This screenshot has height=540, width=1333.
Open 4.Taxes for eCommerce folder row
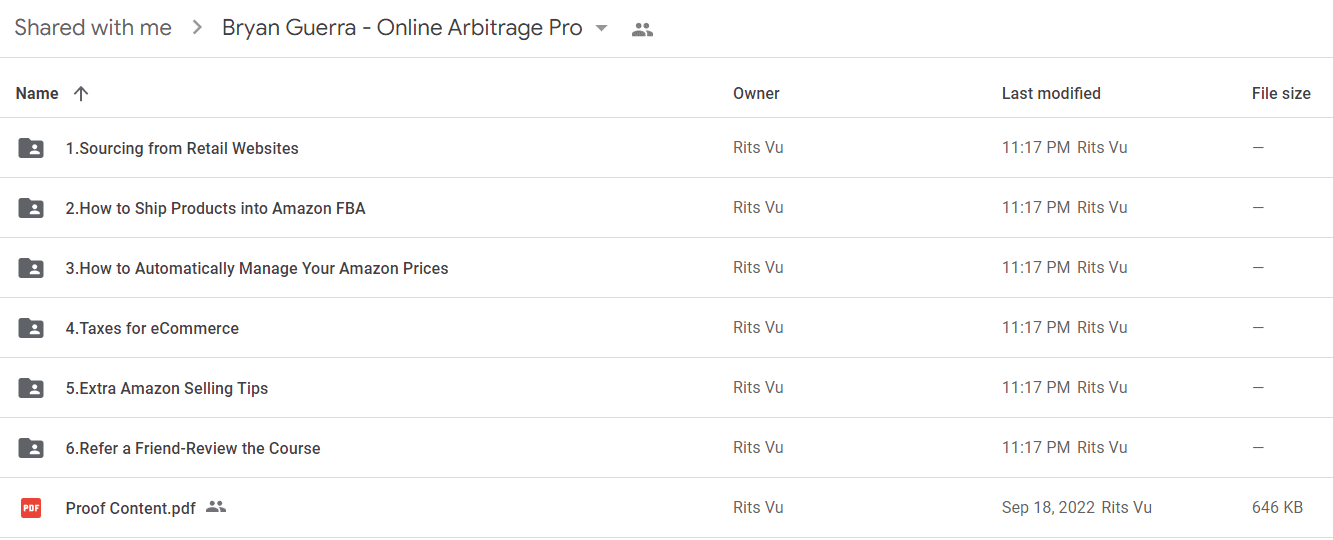pyautogui.click(x=666, y=328)
